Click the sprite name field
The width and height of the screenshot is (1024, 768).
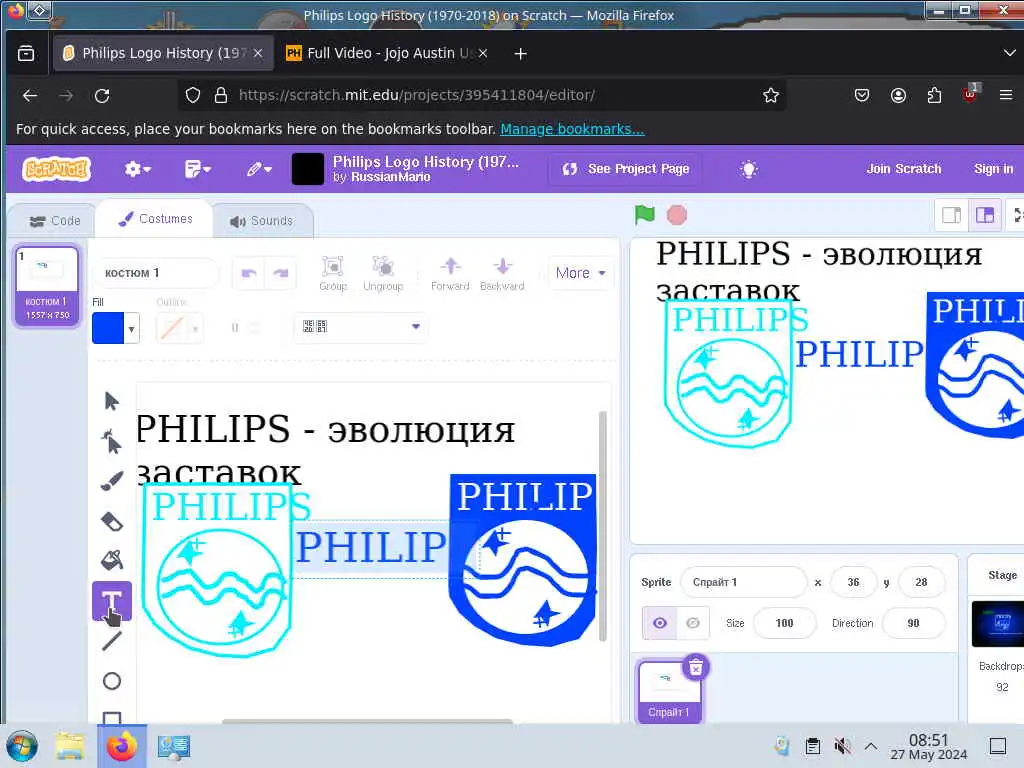coord(744,582)
